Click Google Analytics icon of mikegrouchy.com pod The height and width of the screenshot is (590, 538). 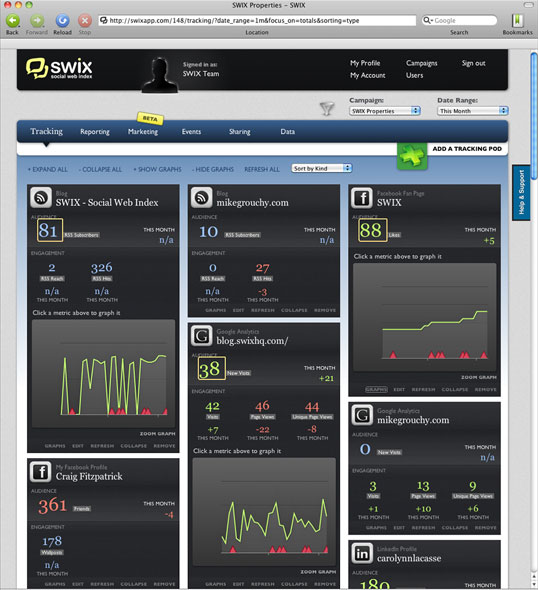[x=362, y=415]
